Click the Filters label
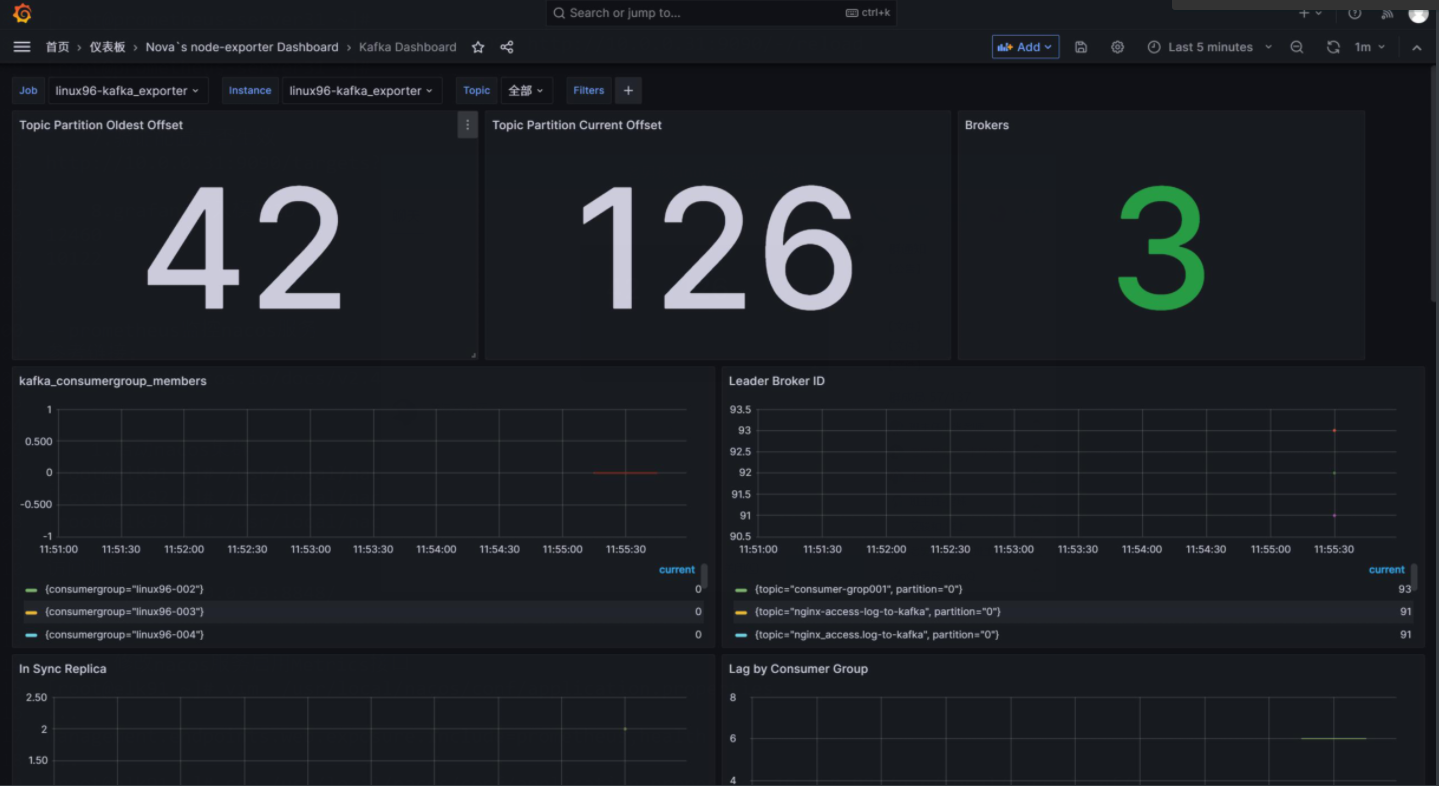Image resolution: width=1439 pixels, height=786 pixels. [589, 90]
